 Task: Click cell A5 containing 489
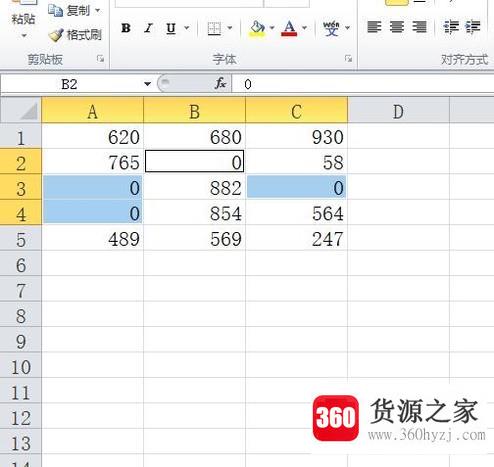pos(93,238)
